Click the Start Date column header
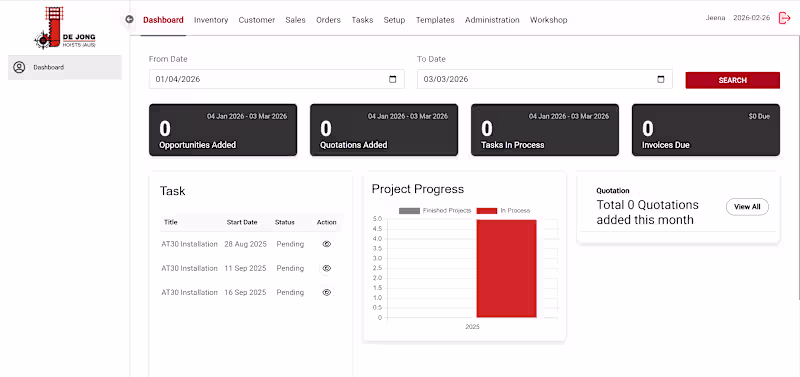This screenshot has height=377, width=800. coord(242,222)
